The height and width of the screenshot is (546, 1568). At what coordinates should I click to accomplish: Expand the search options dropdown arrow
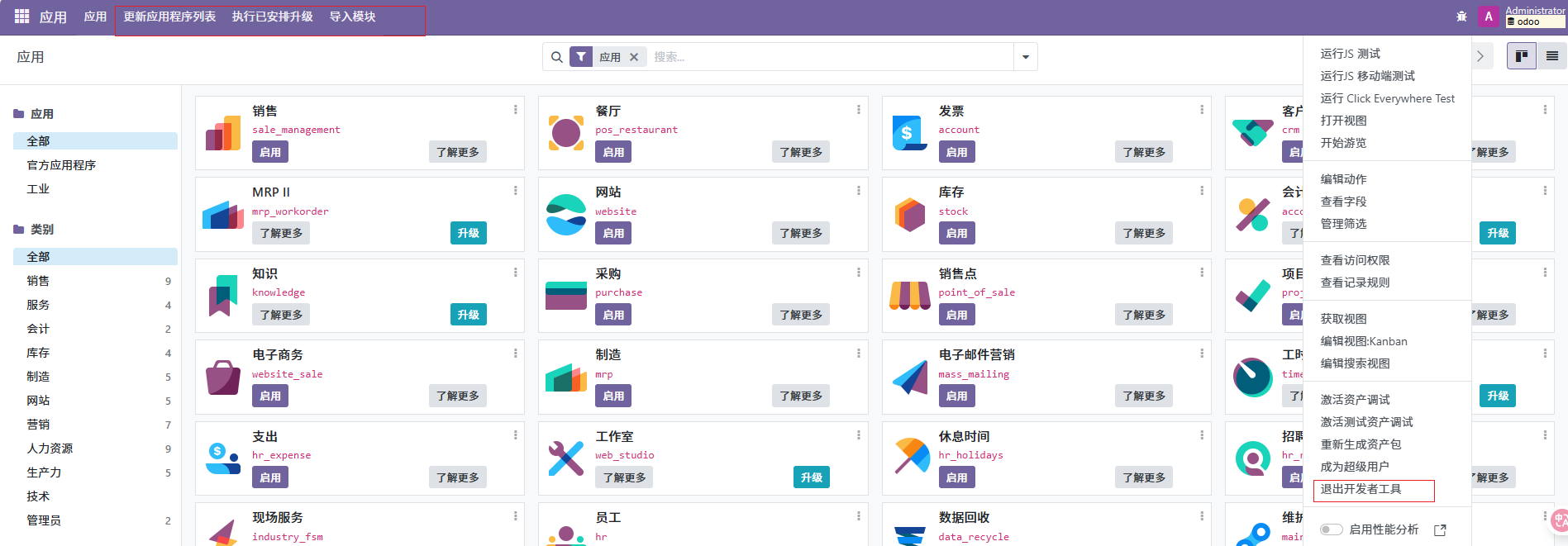point(1025,57)
